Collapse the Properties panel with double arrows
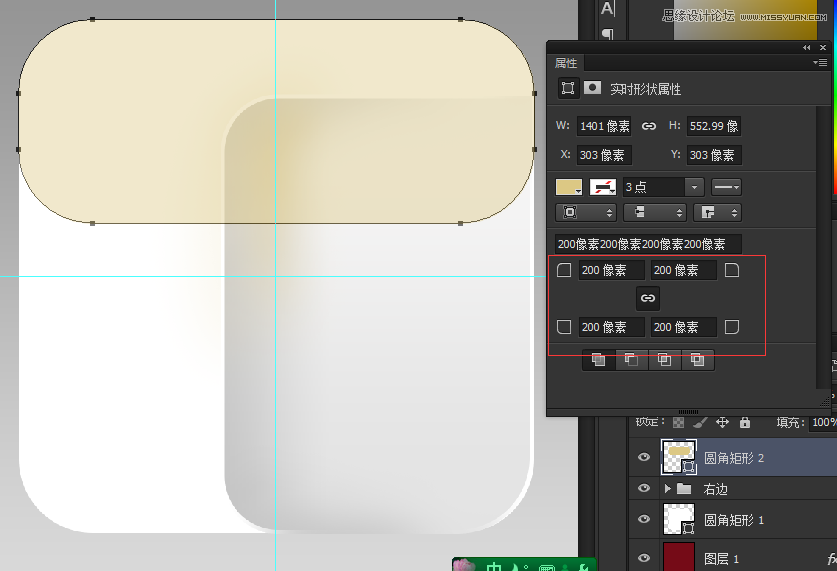The image size is (837, 571). (x=807, y=47)
